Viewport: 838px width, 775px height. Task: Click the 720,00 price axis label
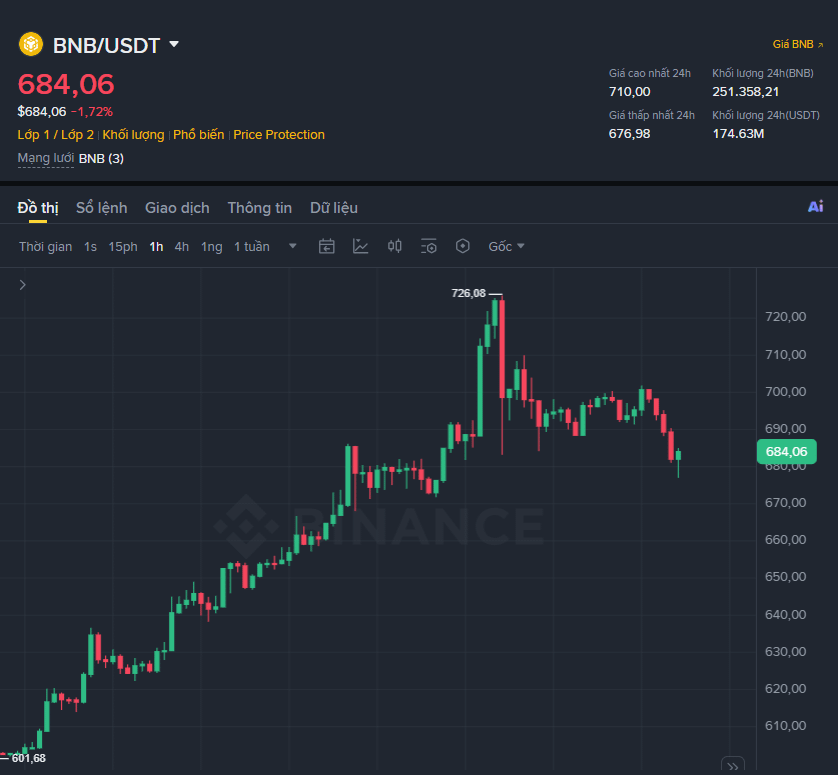click(785, 317)
